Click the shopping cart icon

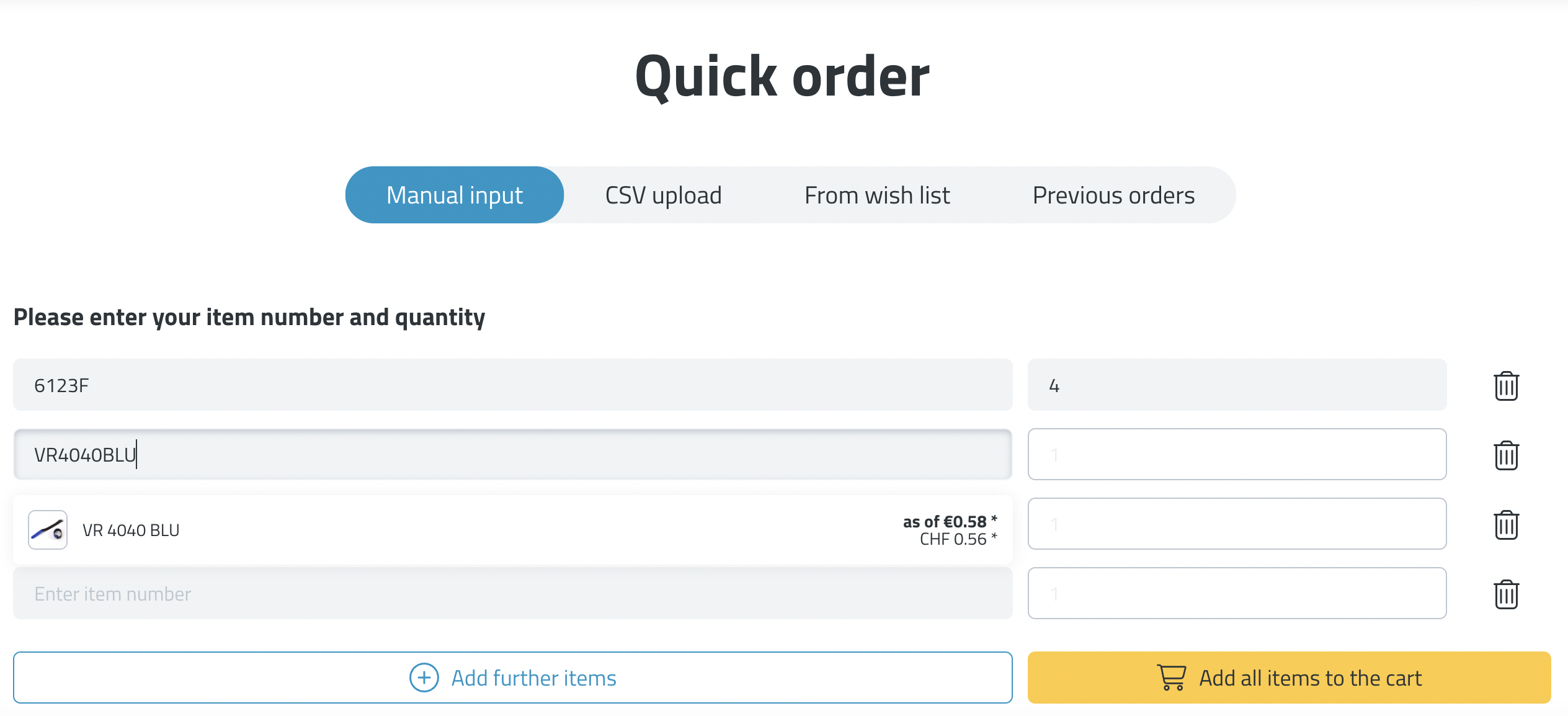coord(1171,678)
